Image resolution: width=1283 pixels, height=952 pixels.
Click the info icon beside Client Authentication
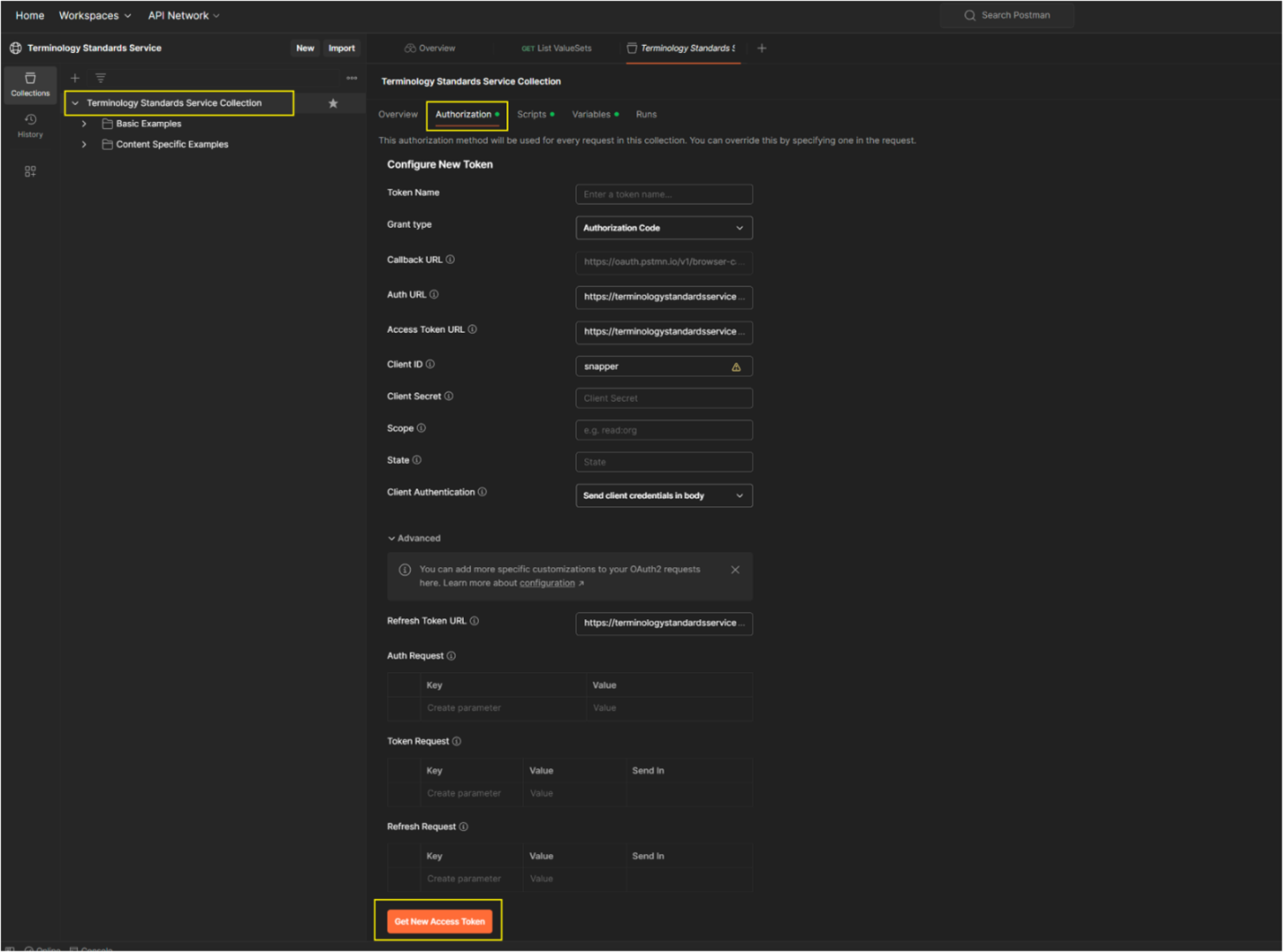(x=483, y=492)
